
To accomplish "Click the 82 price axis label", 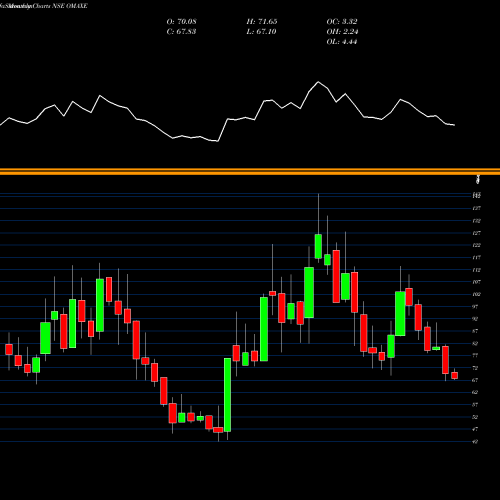I will (475, 343).
